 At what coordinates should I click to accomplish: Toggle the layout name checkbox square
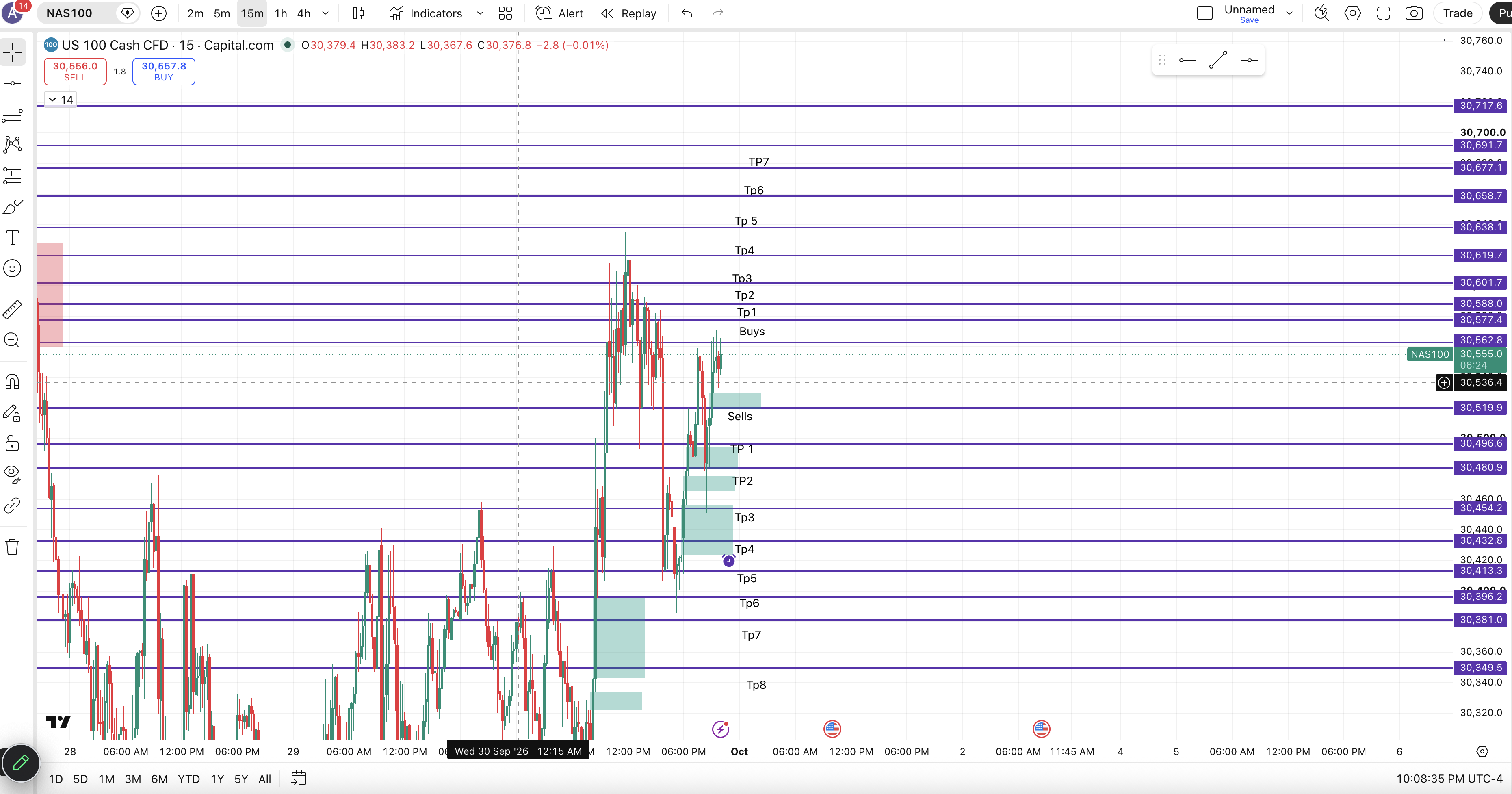(1204, 13)
